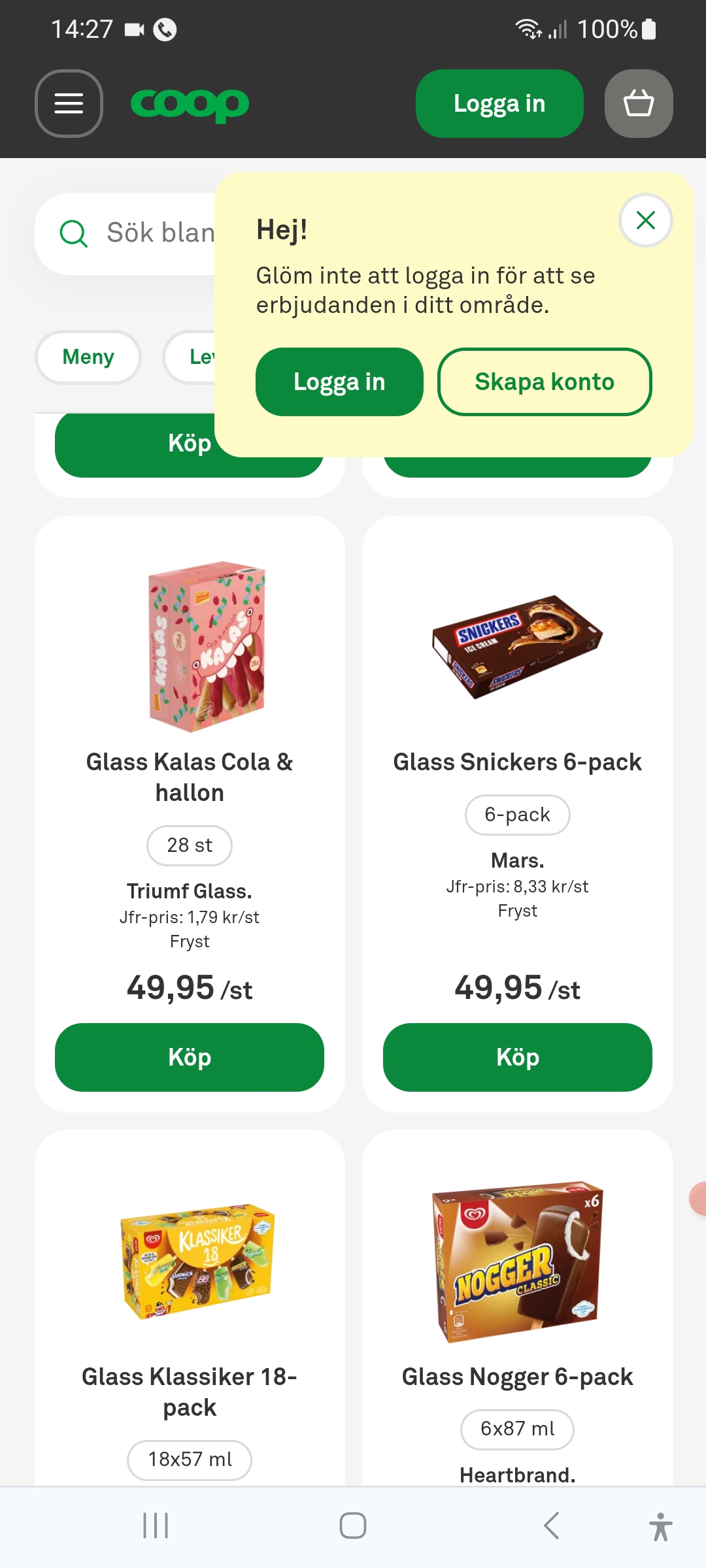
Task: Select the Meny filter chip
Action: [x=88, y=357]
